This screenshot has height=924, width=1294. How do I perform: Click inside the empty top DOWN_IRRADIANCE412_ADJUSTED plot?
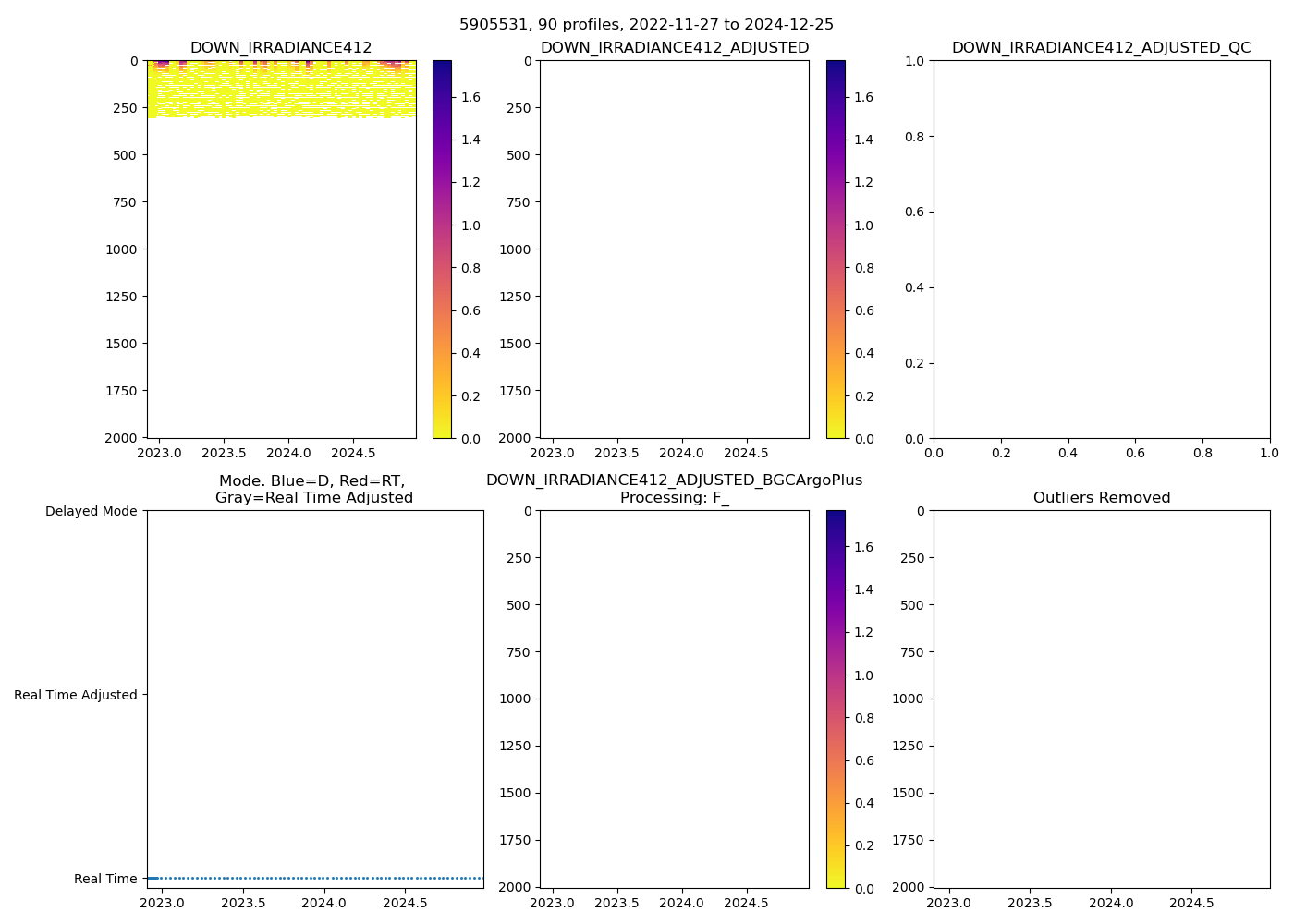click(x=674, y=249)
